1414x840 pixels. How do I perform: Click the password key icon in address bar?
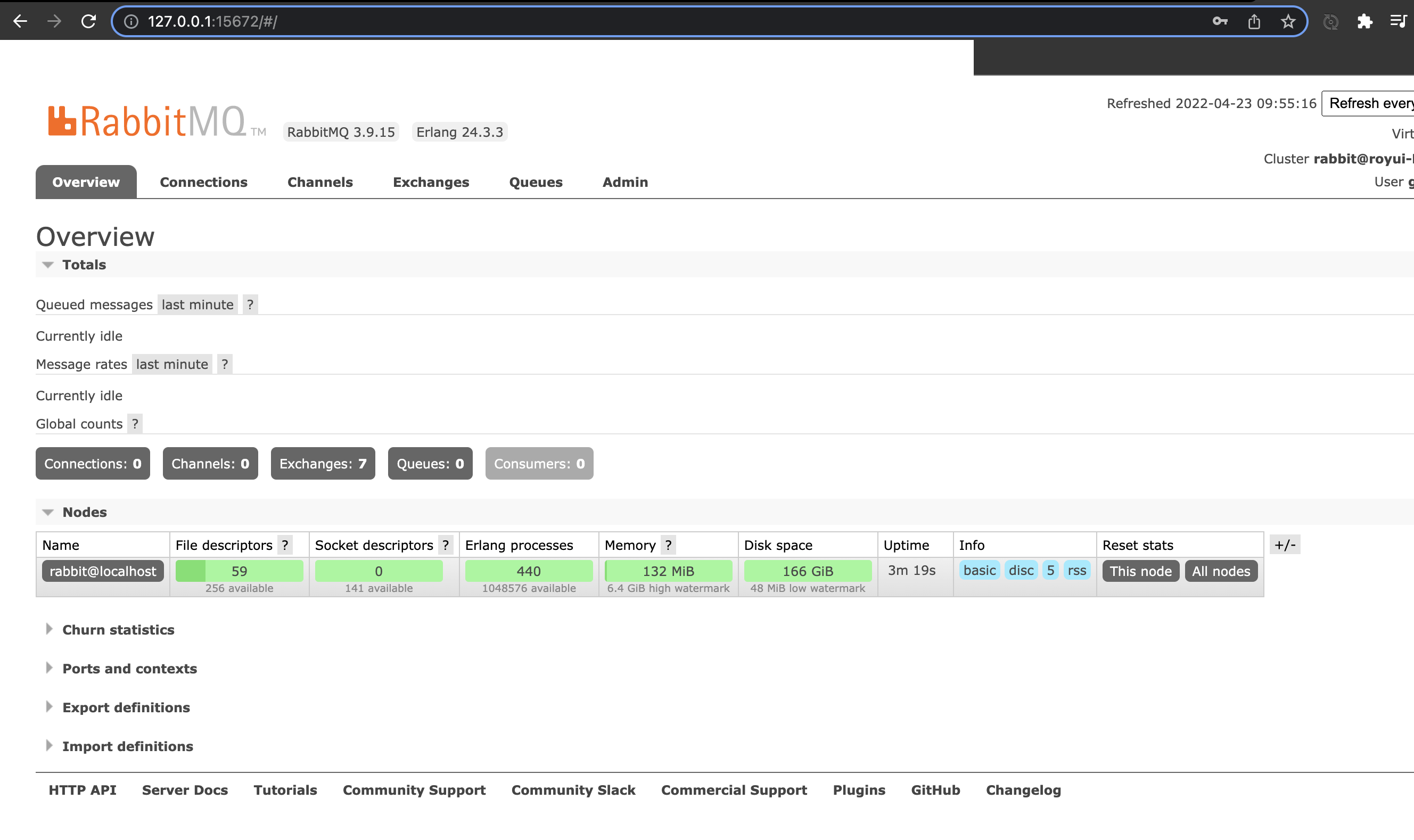click(1220, 21)
